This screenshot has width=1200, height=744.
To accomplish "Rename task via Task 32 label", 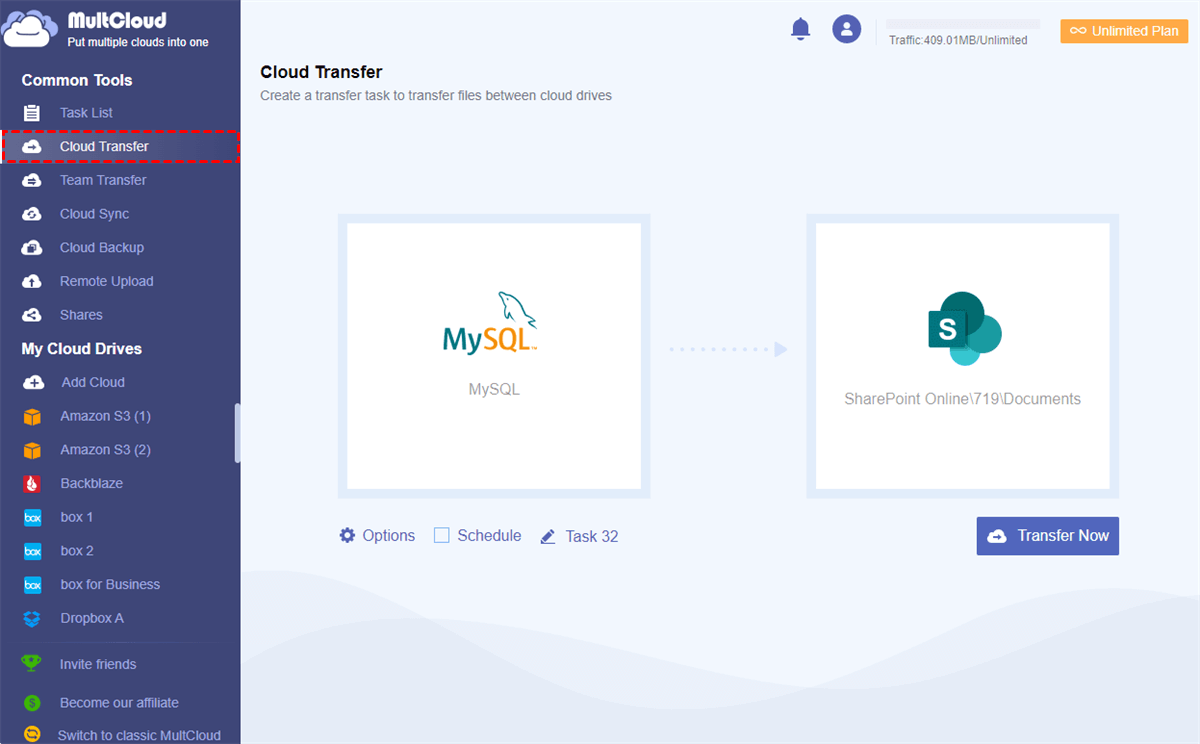I will [592, 536].
